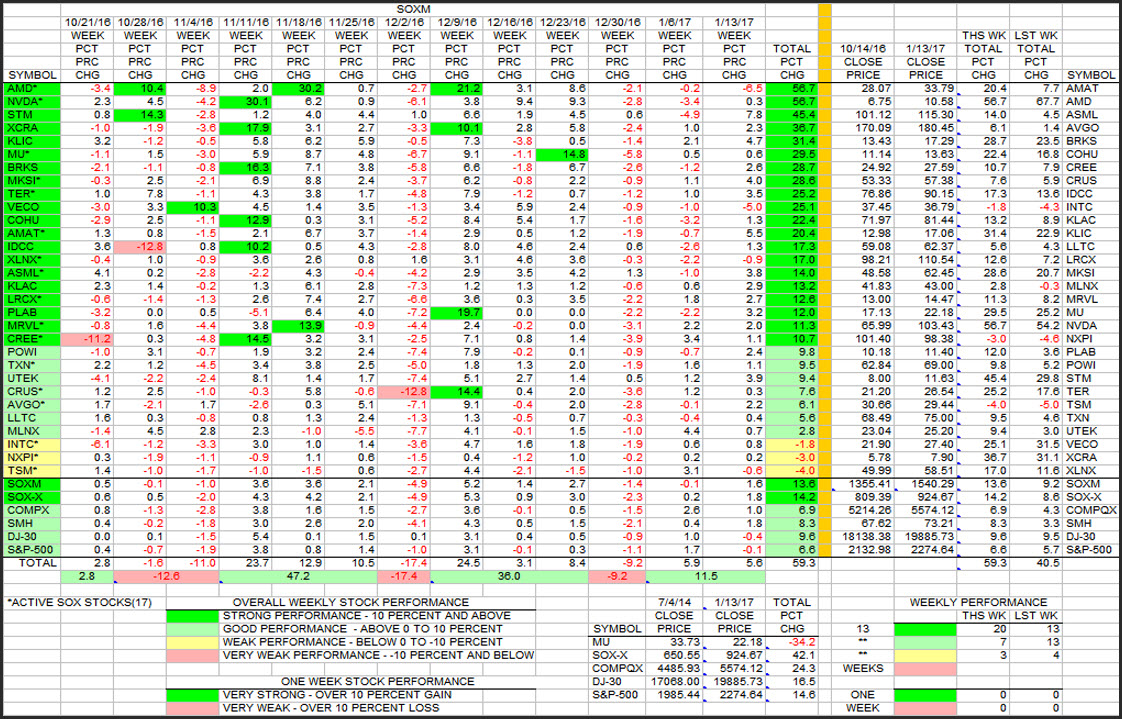This screenshot has height=719, width=1122.
Task: Select the light green Good Performance legend swatch
Action: (192, 629)
